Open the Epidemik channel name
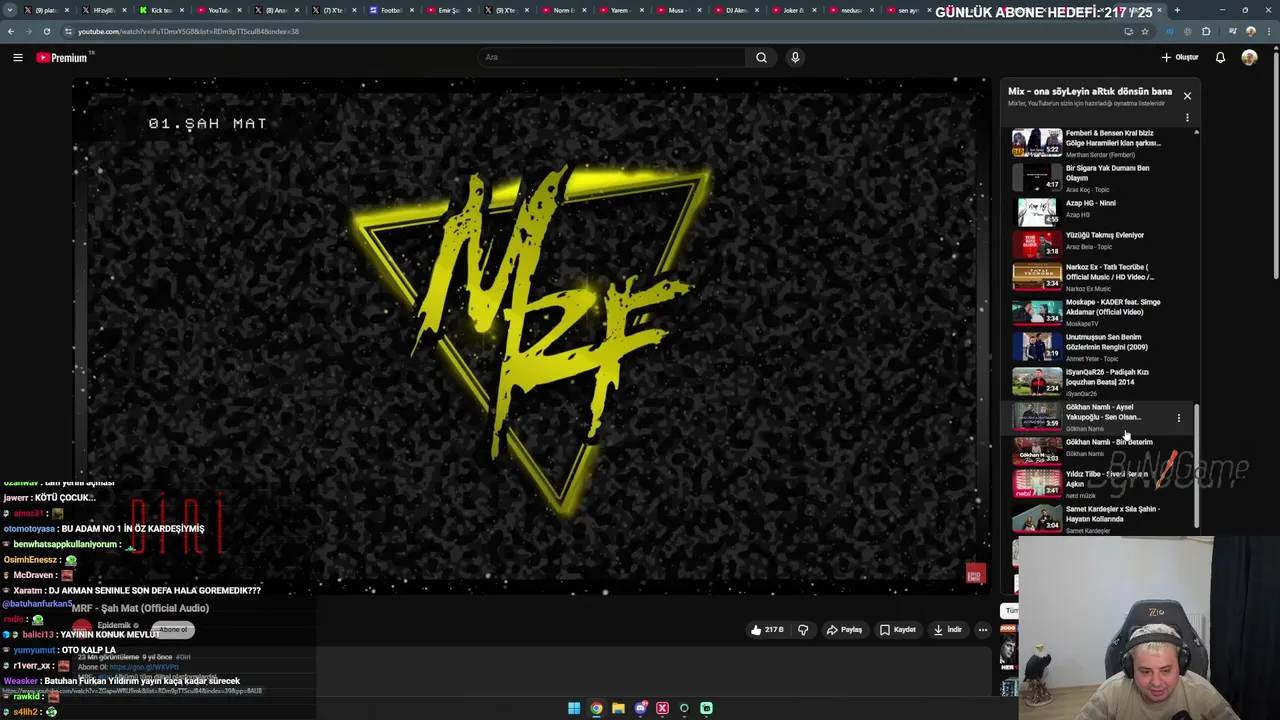Viewport: 1280px width, 720px height. click(114, 626)
